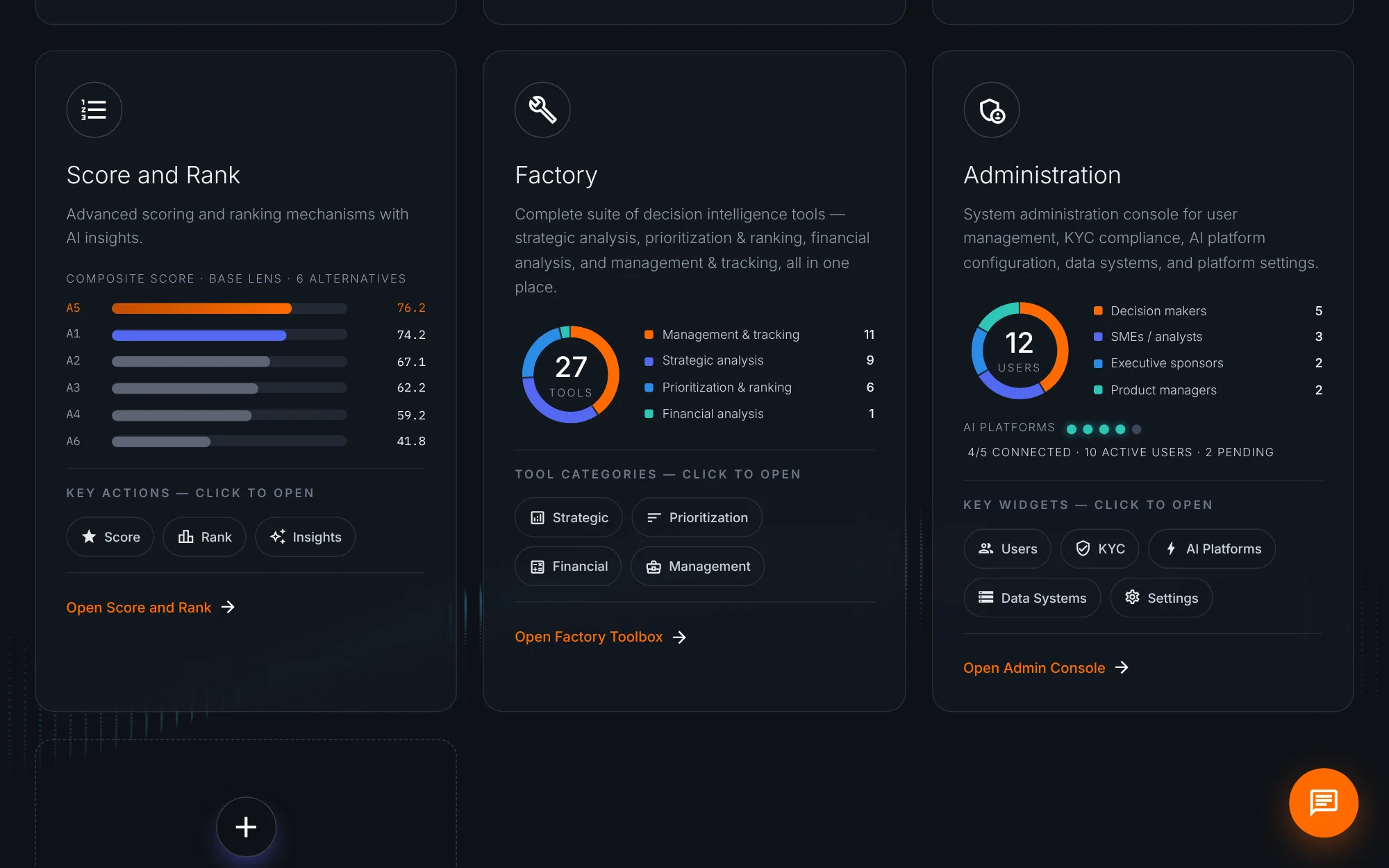Click the arrow next to Open Score and Rank

click(x=228, y=607)
